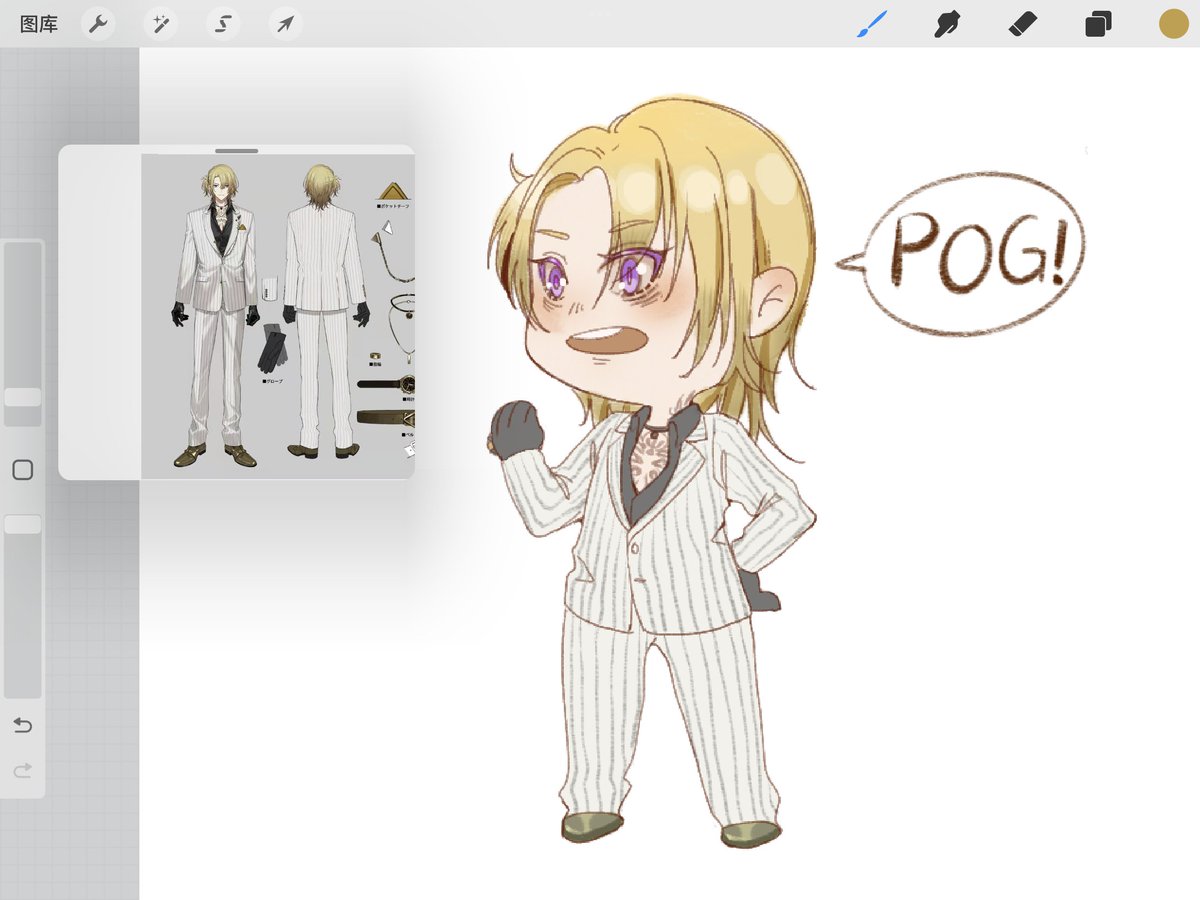Click the front-view character in the reference window
The image size is (1200, 900).
pyautogui.click(x=216, y=315)
